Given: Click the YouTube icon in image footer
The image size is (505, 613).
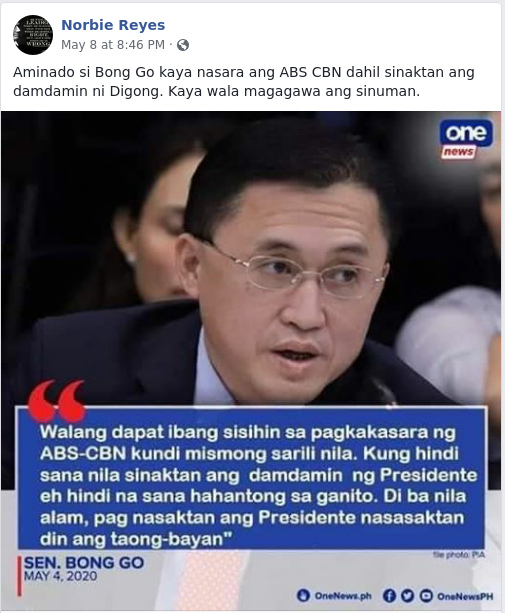Looking at the screenshot, I should pyautogui.click(x=426, y=596).
